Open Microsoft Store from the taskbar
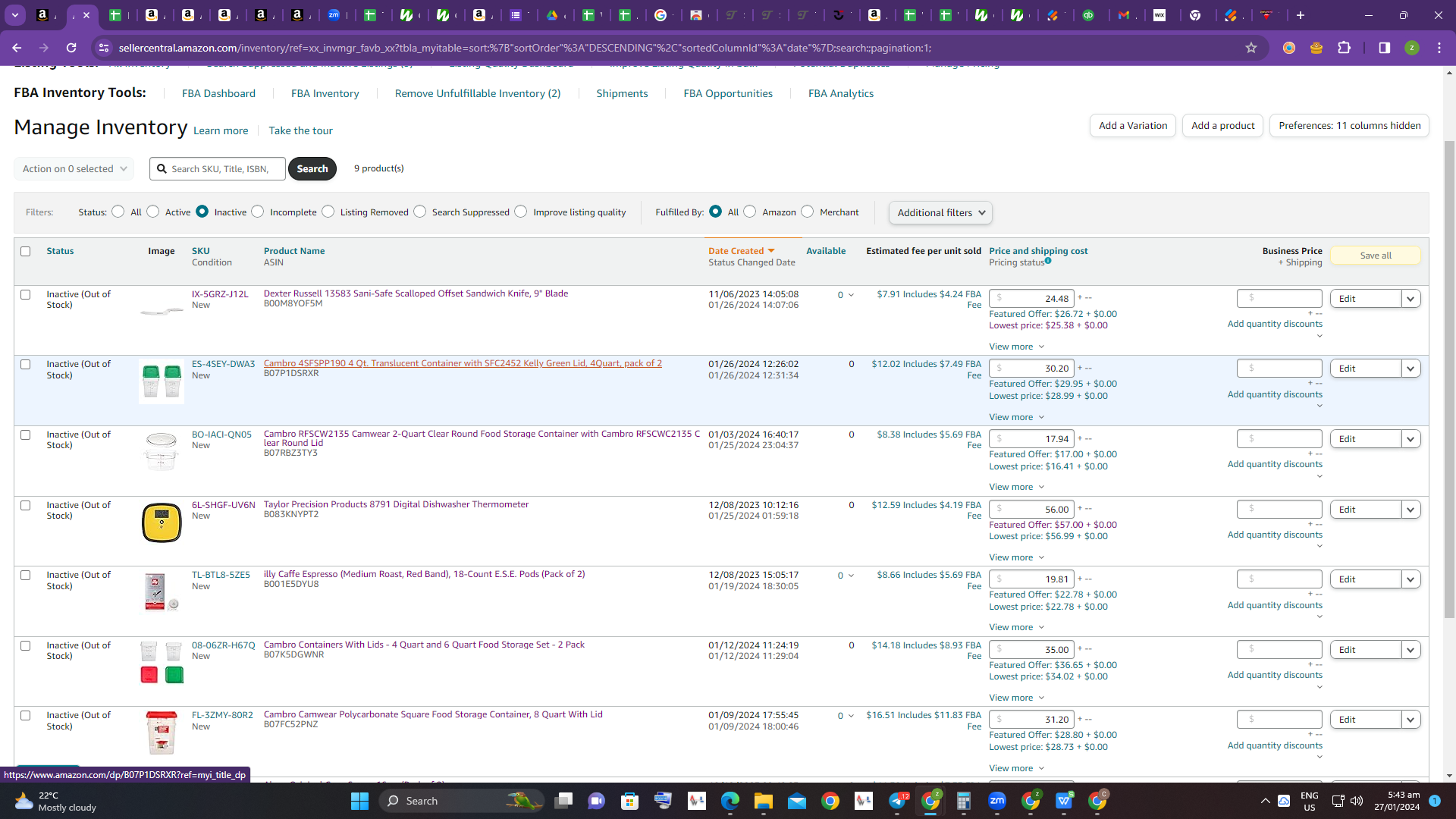Image resolution: width=1456 pixels, height=819 pixels. (629, 801)
